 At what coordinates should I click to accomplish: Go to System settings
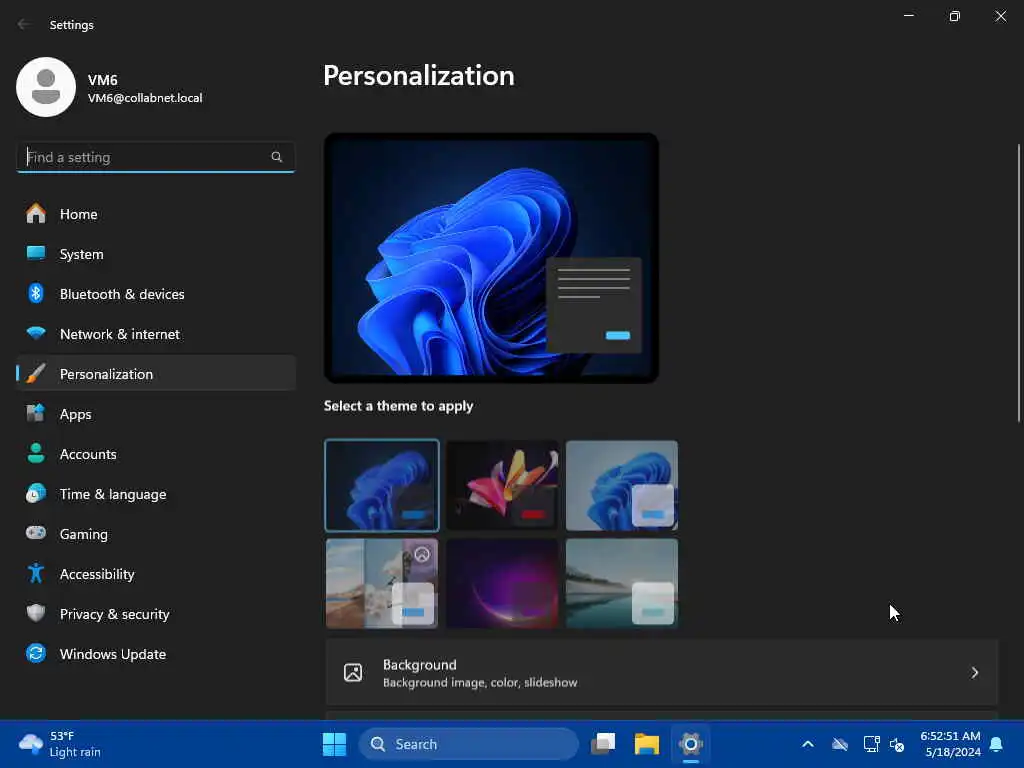pyautogui.click(x=155, y=253)
